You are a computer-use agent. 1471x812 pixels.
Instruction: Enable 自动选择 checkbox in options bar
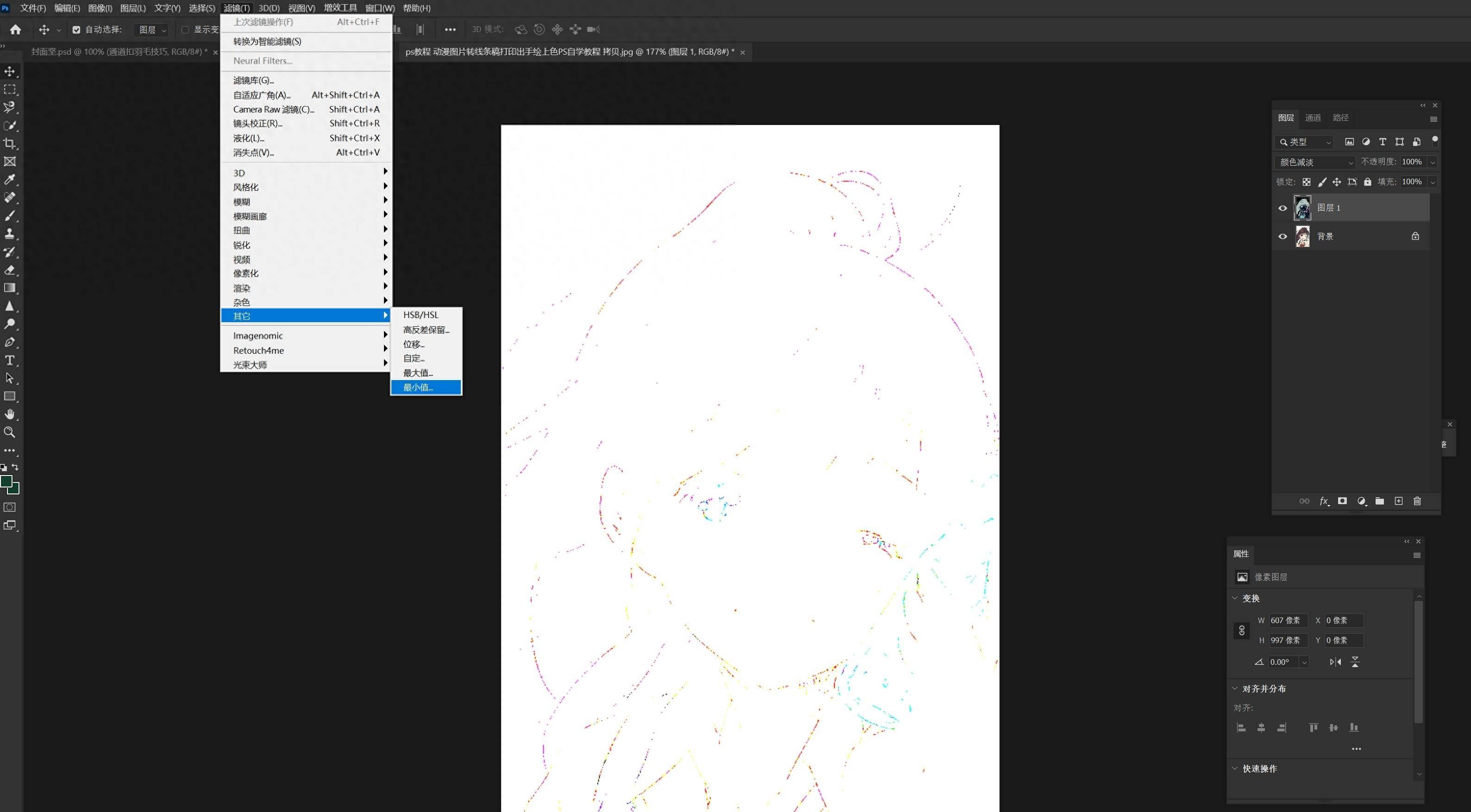(78, 29)
